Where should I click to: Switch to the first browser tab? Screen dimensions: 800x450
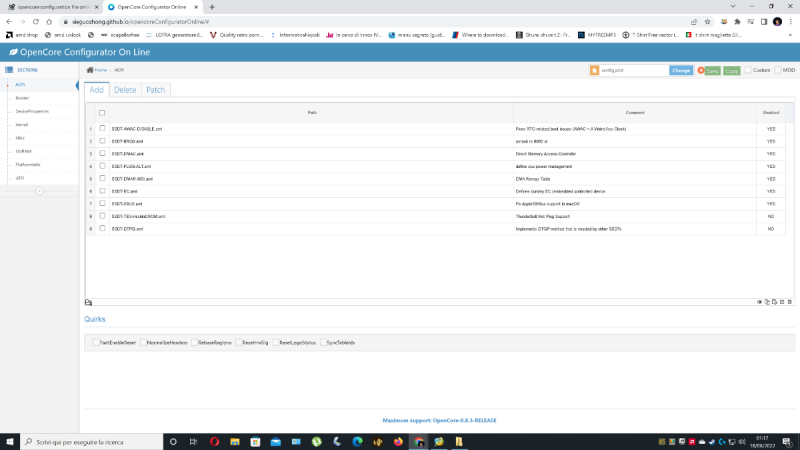pyautogui.click(x=53, y=7)
